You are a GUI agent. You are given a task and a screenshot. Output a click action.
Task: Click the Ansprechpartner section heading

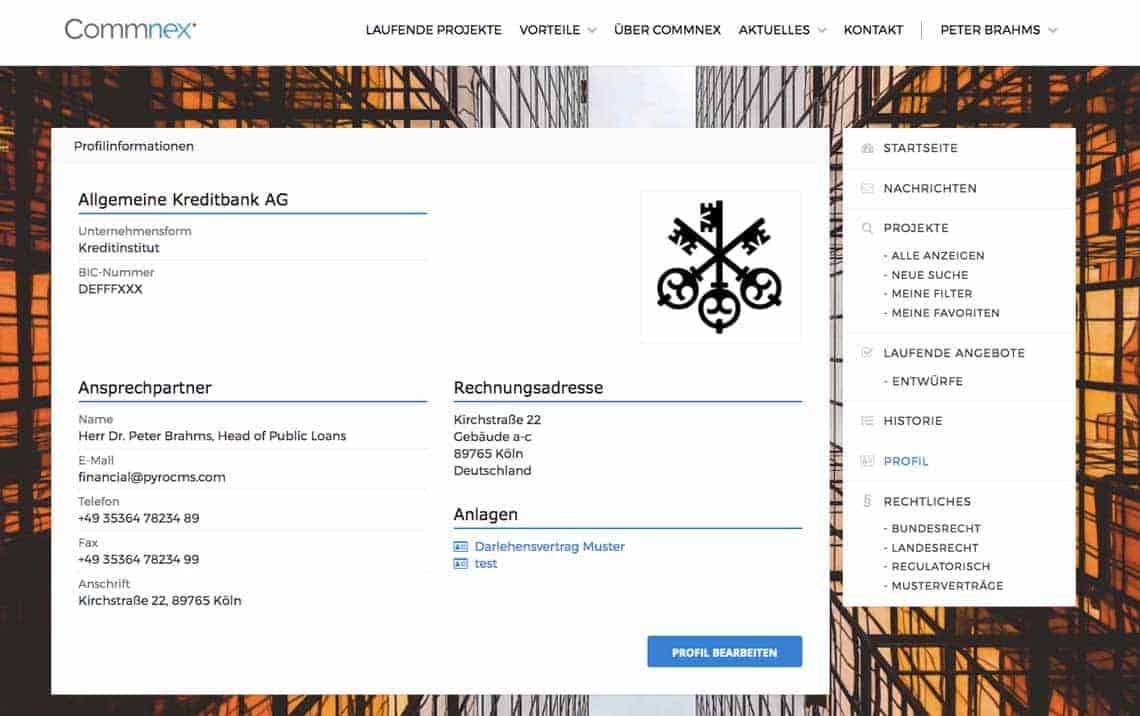145,388
